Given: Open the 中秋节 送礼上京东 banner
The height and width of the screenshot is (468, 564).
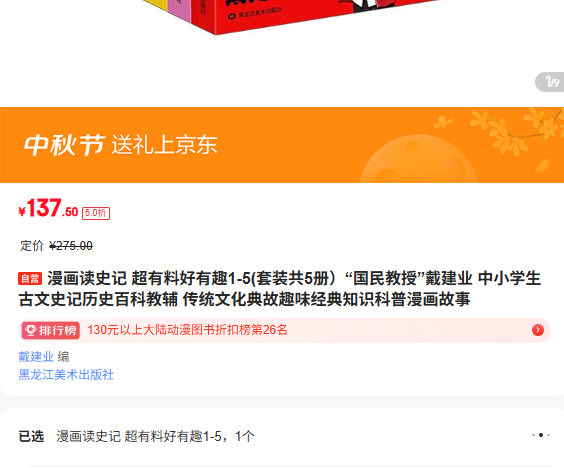Looking at the screenshot, I should click(282, 145).
